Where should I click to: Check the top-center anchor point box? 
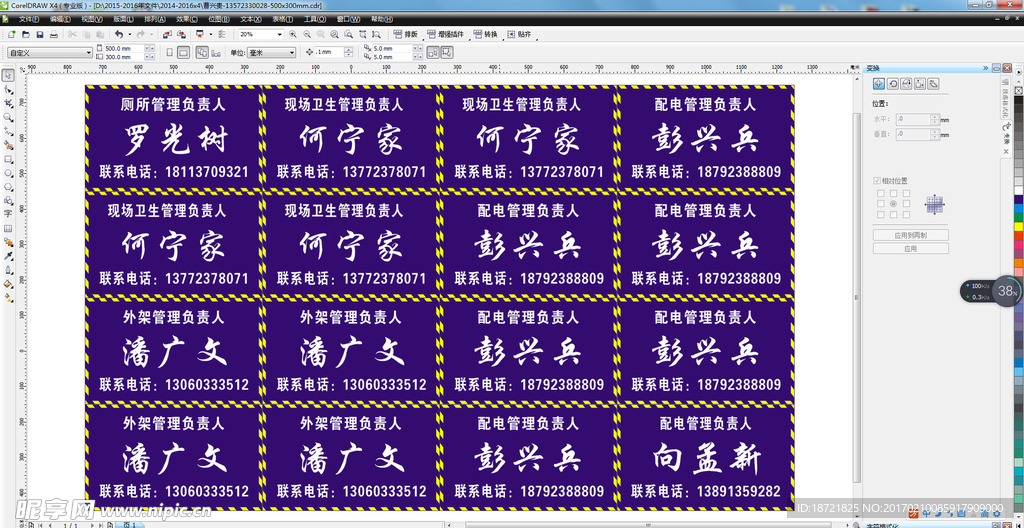[893, 193]
